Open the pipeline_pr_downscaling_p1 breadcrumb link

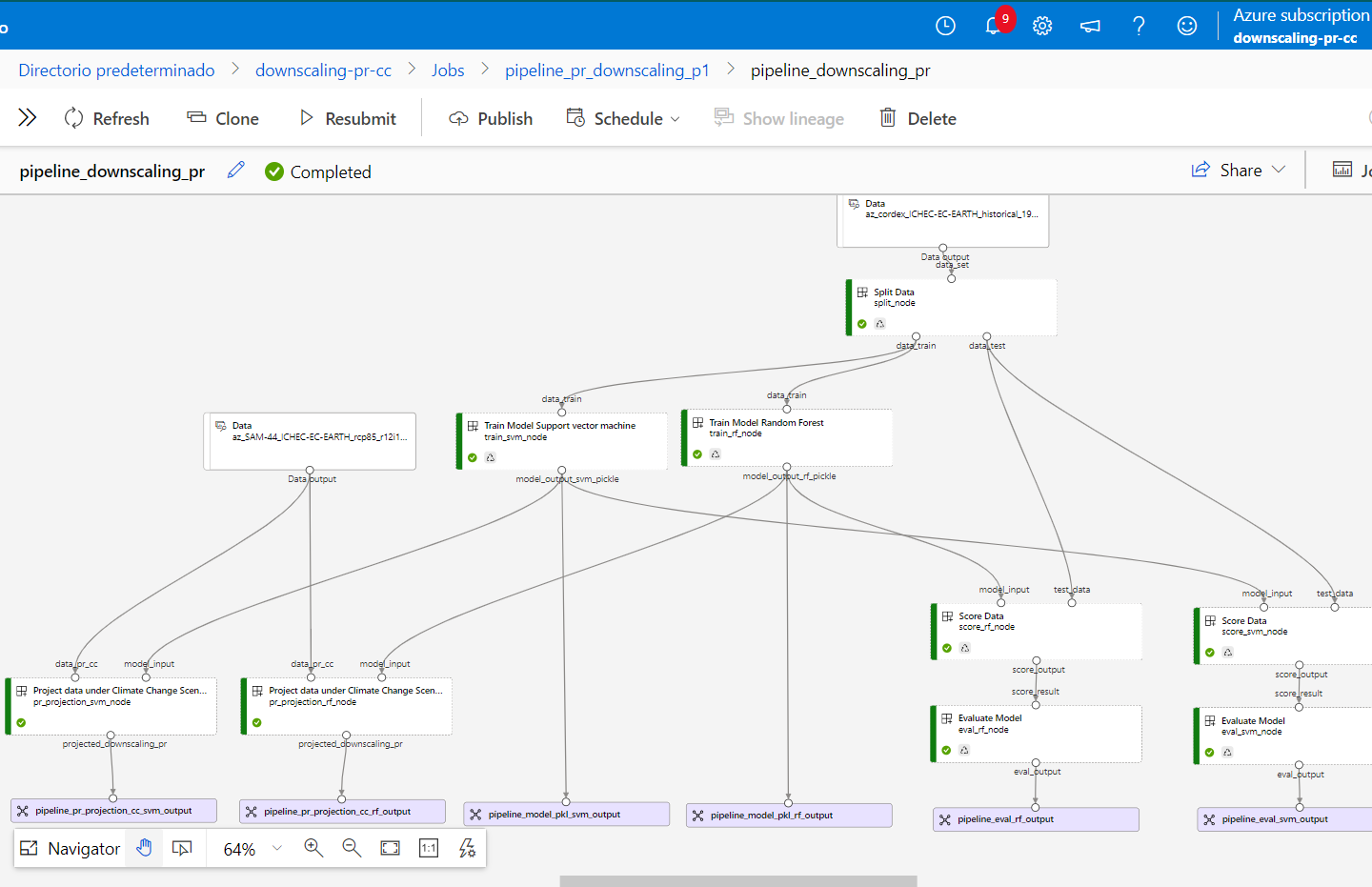pos(607,71)
